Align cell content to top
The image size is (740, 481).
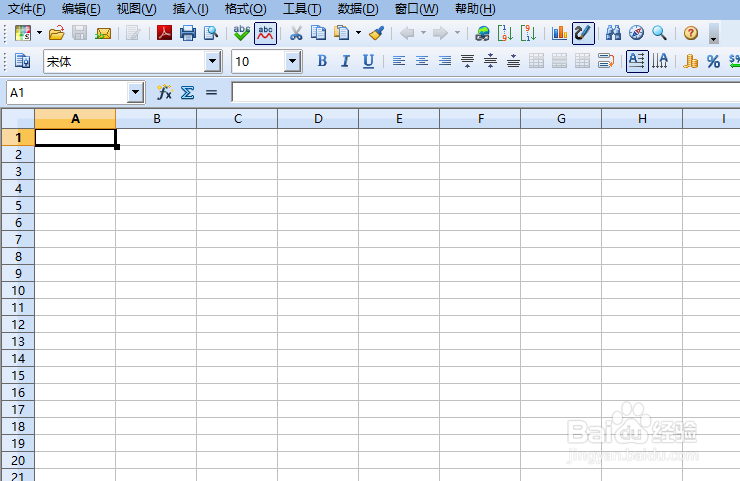tap(467, 61)
